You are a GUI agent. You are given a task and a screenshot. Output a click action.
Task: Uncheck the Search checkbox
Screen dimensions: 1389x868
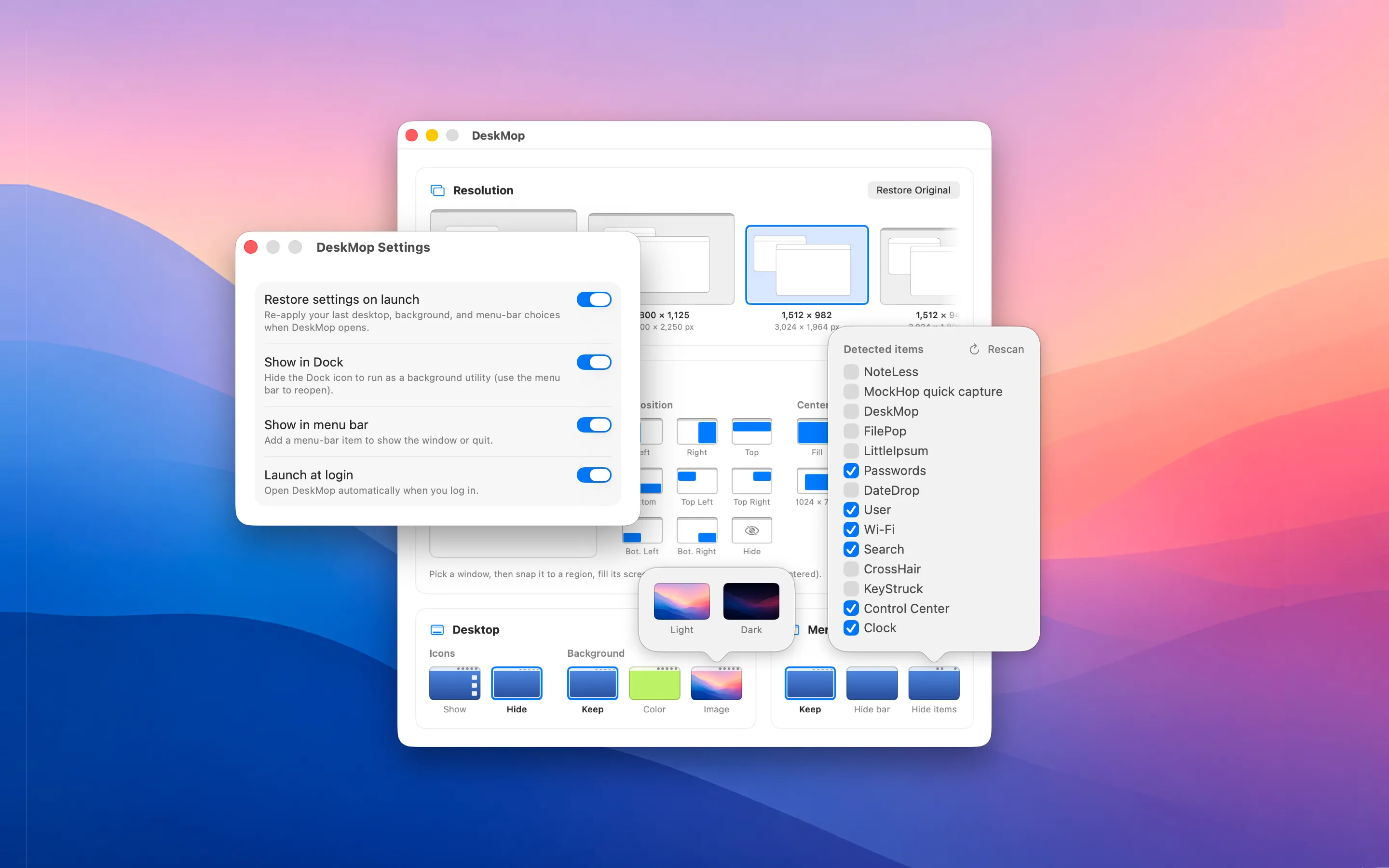point(851,549)
